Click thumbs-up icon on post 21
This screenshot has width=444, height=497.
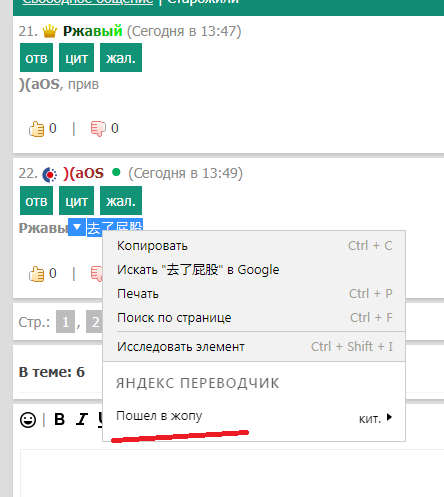click(36, 129)
